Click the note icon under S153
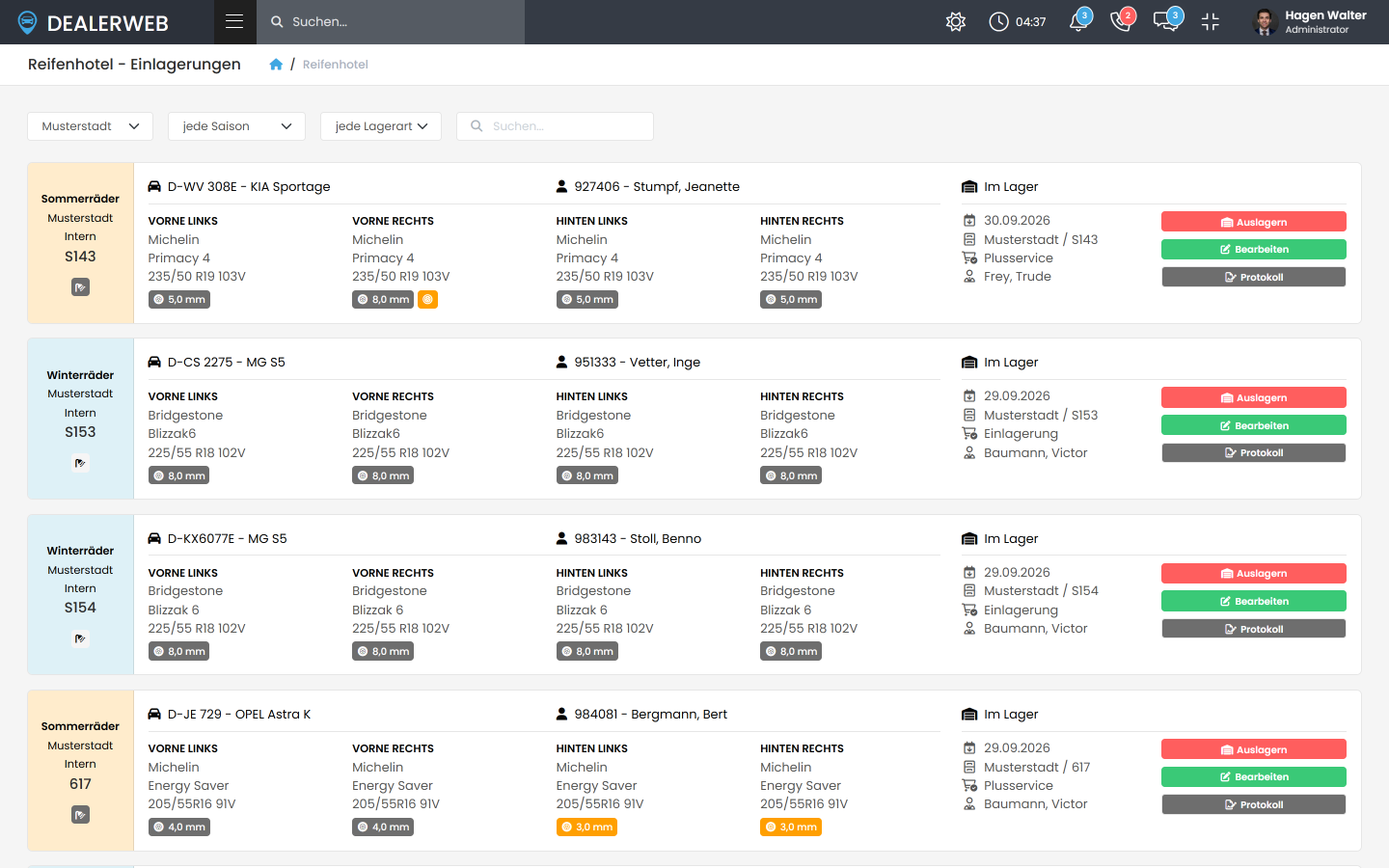Image resolution: width=1389 pixels, height=868 pixels. [x=80, y=463]
